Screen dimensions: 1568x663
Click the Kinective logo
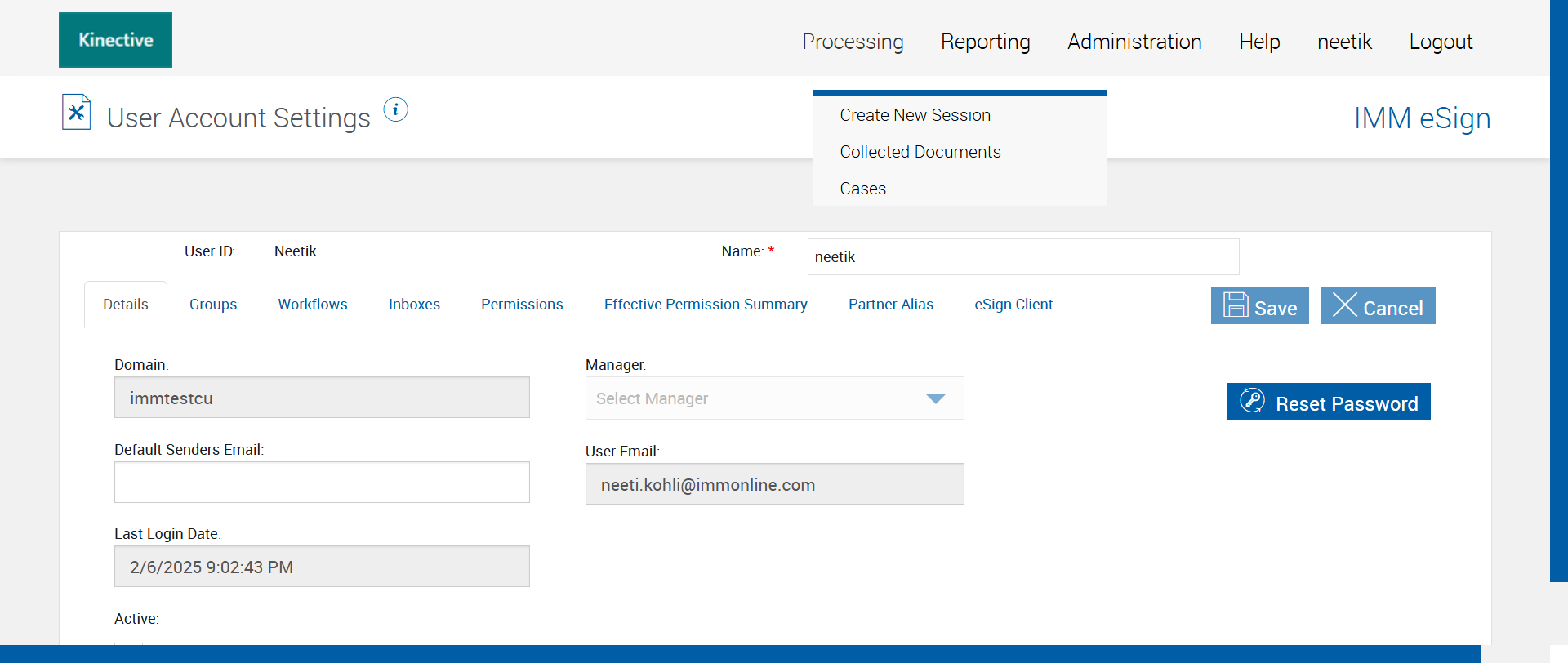coord(115,40)
